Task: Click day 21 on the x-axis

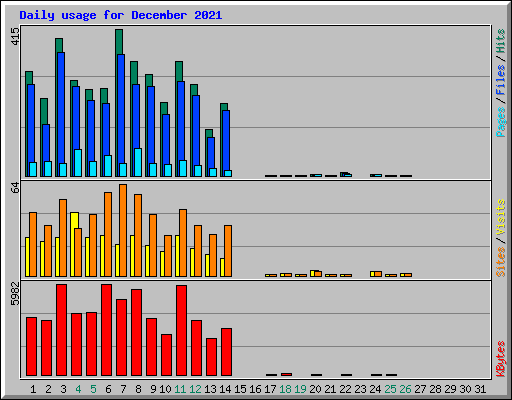Action: pos(330,389)
